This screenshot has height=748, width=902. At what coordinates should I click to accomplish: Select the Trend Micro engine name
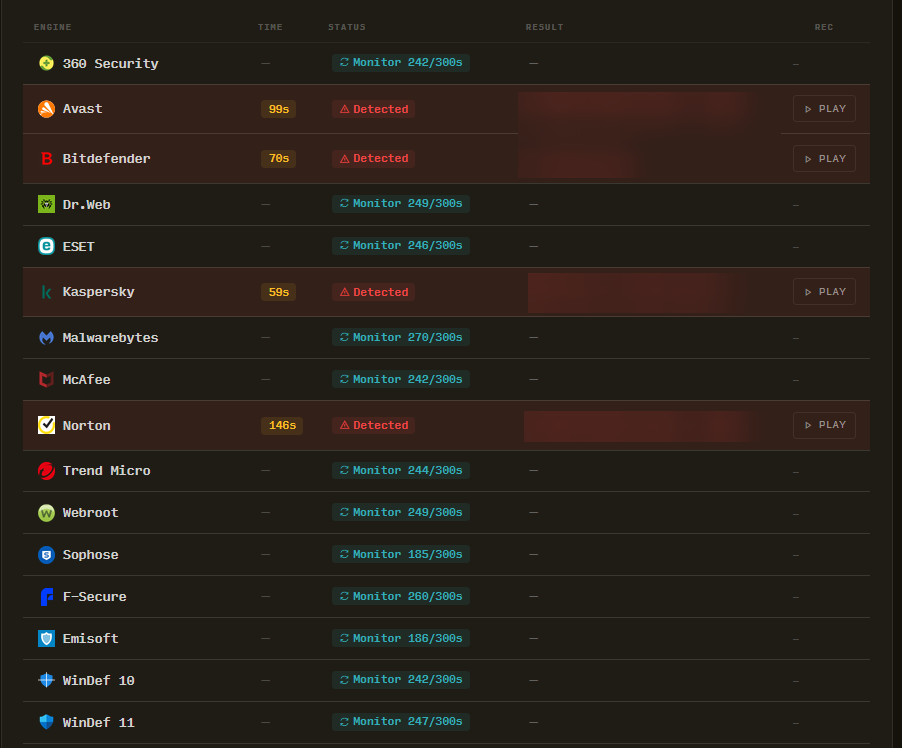[x=106, y=471]
